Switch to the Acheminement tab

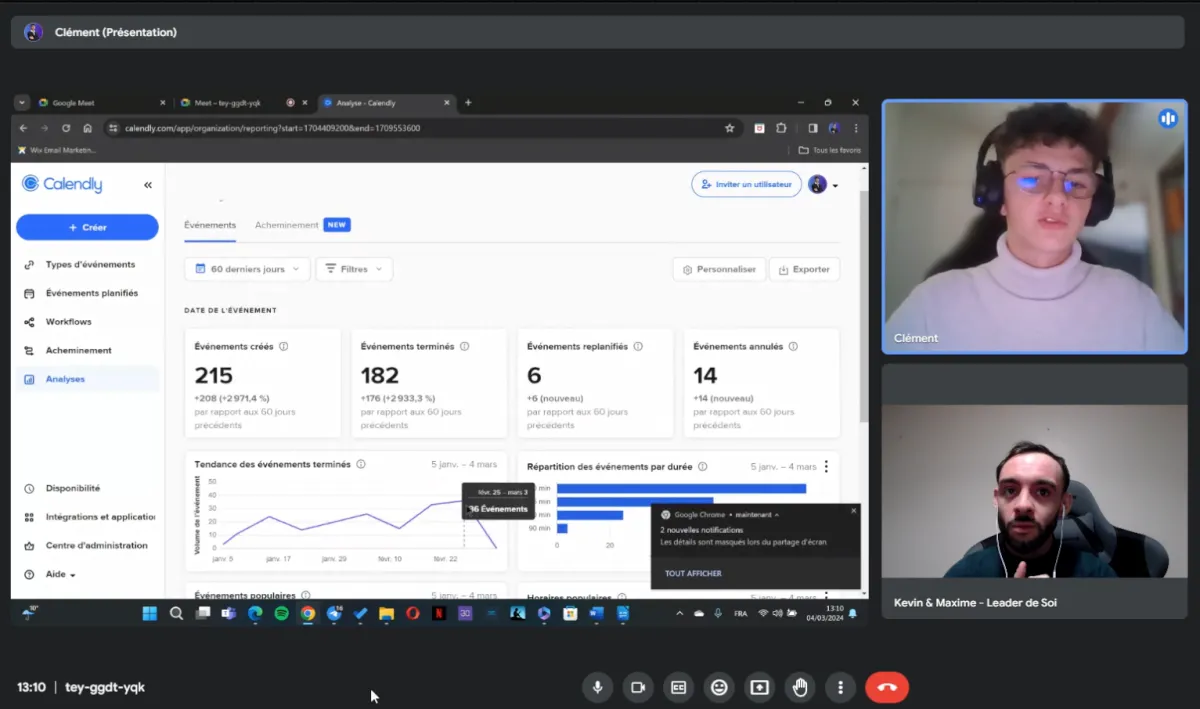pyautogui.click(x=286, y=225)
